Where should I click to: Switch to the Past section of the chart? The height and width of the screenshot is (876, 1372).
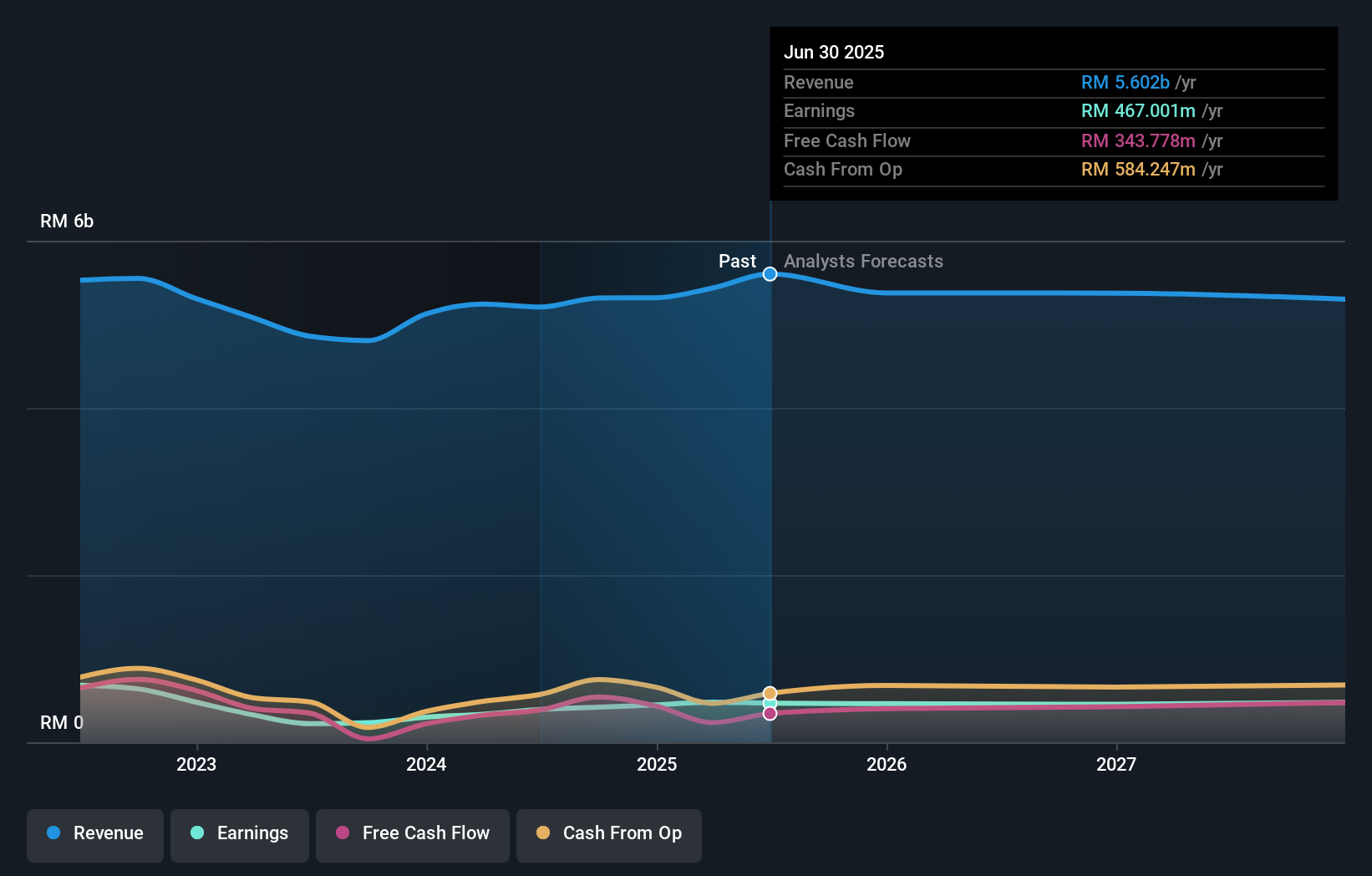(x=737, y=261)
